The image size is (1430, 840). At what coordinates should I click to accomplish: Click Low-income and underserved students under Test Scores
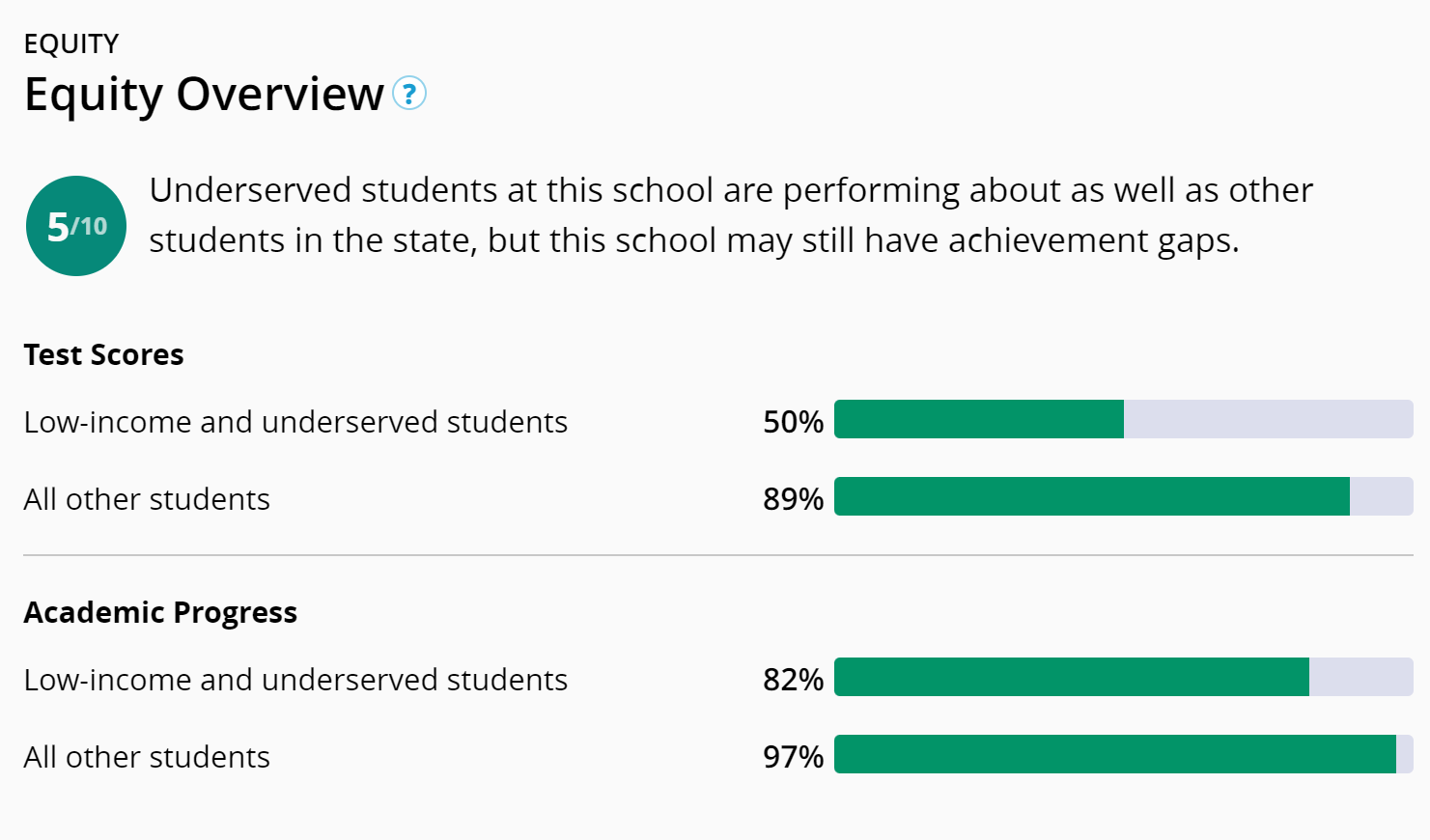coord(295,422)
